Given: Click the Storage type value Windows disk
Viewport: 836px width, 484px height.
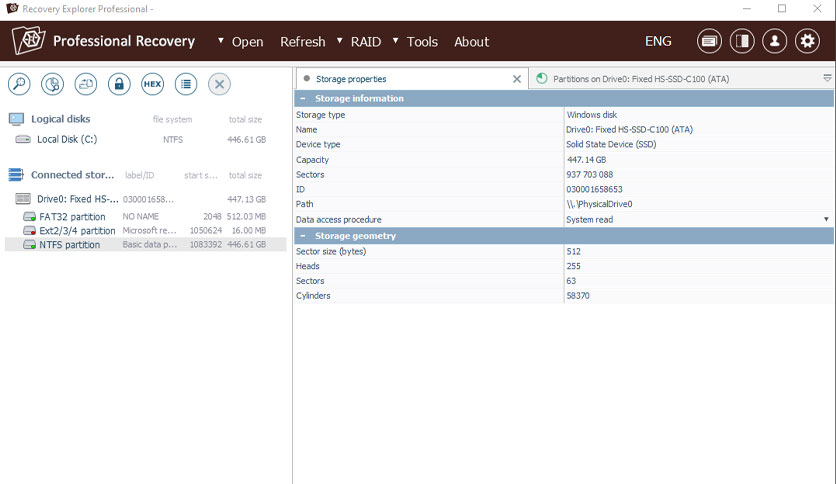Looking at the screenshot, I should (x=592, y=115).
